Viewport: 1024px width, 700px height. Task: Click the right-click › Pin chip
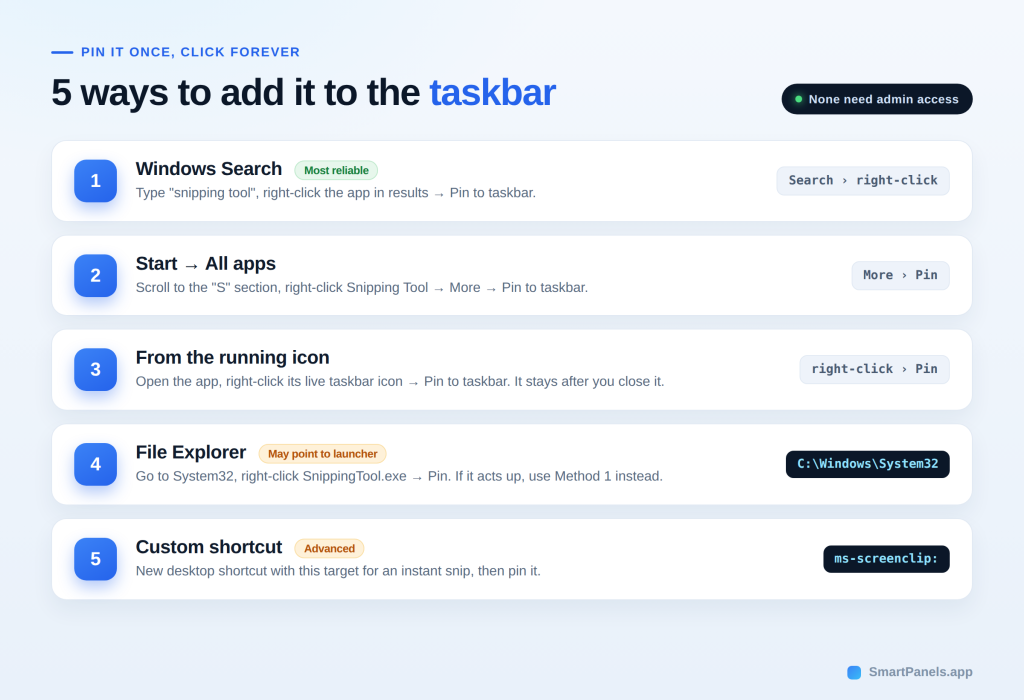tap(874, 370)
